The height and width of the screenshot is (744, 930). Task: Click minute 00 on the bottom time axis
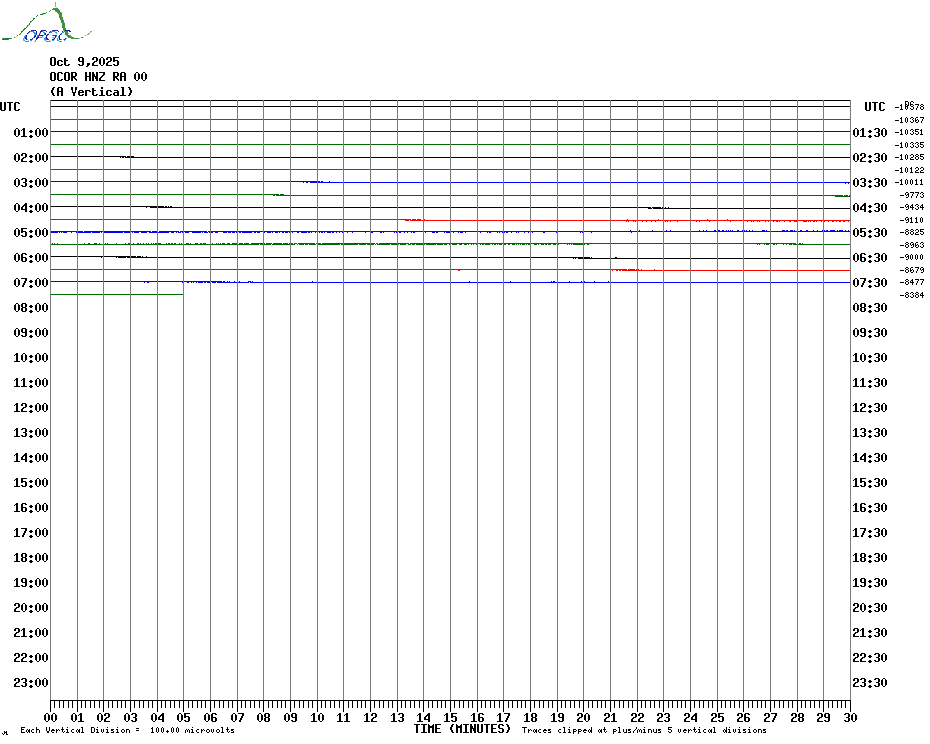pos(51,718)
